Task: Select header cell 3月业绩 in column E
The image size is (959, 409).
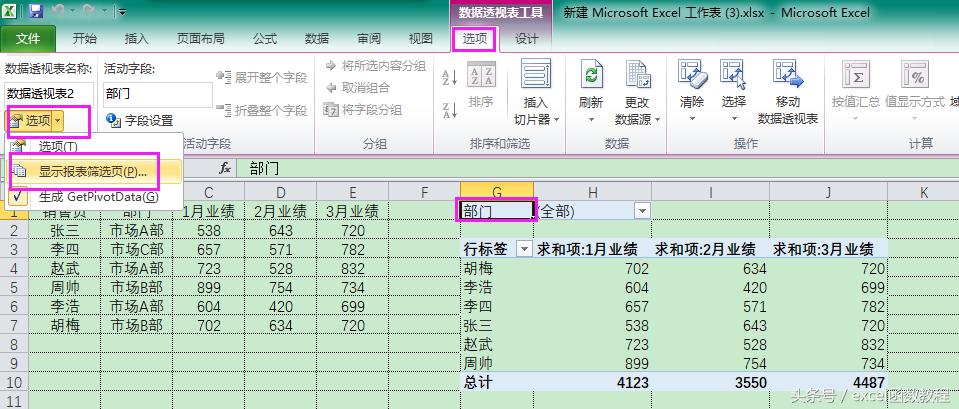Action: [x=352, y=212]
